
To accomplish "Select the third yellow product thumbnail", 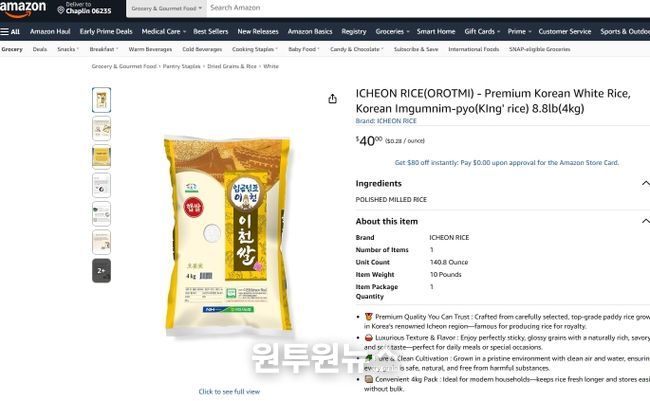I will pos(101,157).
